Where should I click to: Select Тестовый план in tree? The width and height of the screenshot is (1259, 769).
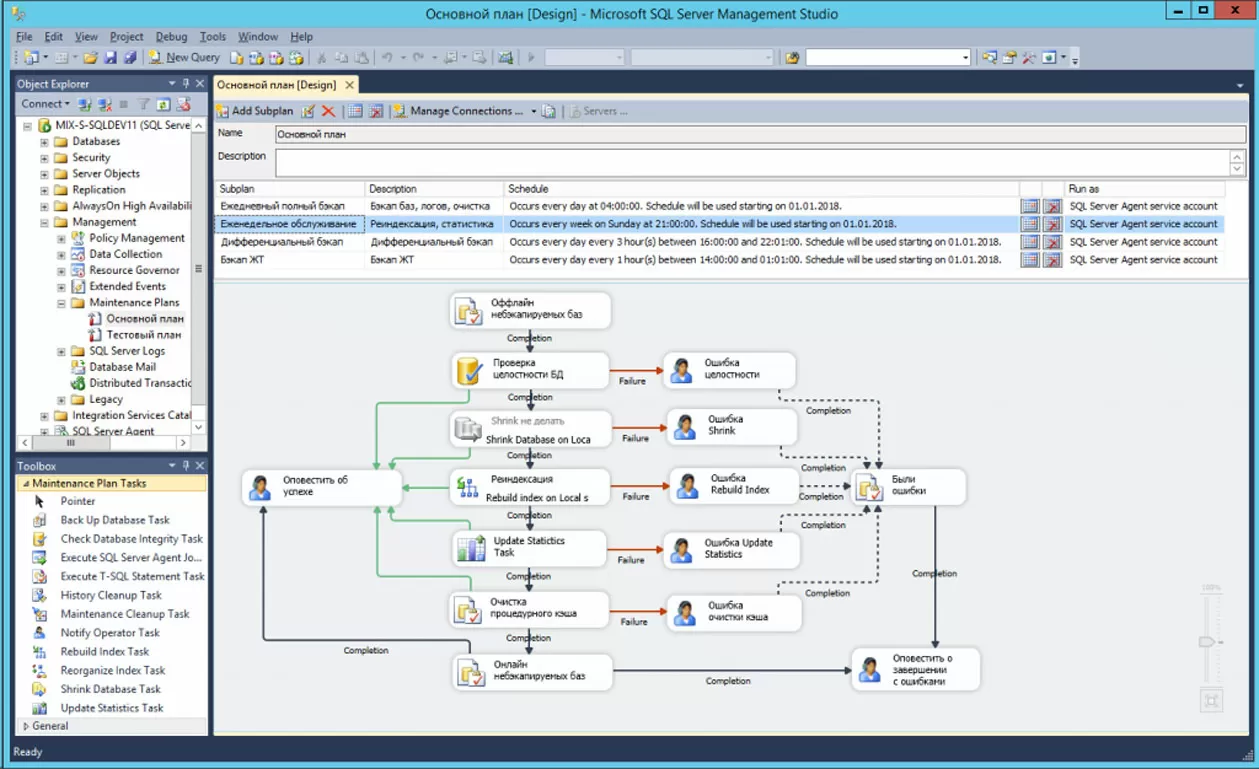[x=144, y=335]
